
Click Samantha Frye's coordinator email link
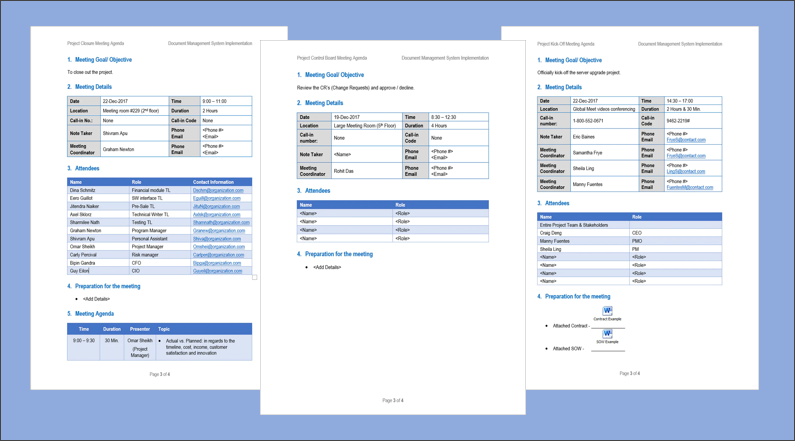686,156
